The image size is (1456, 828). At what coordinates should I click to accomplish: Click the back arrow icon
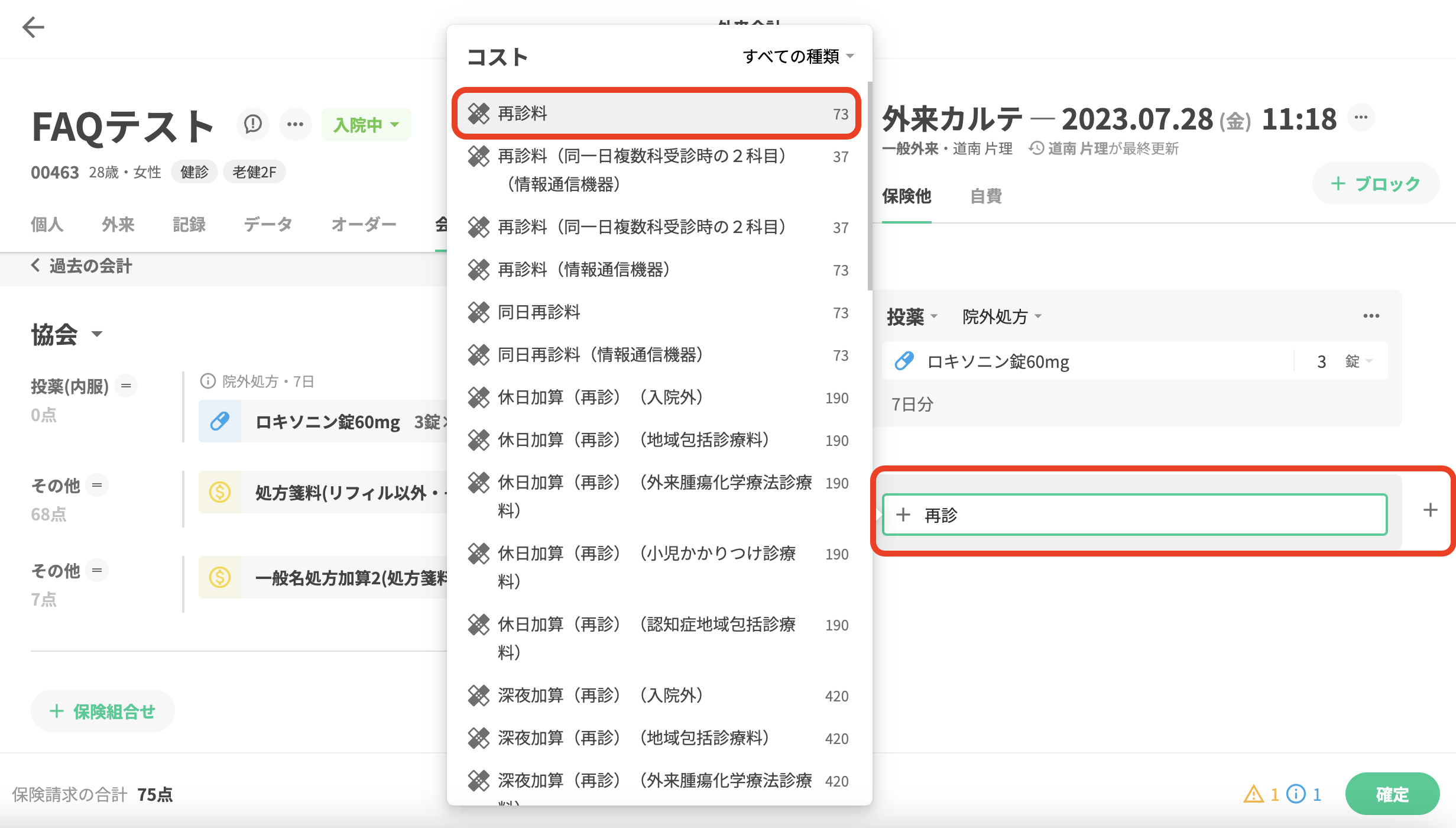tap(33, 27)
